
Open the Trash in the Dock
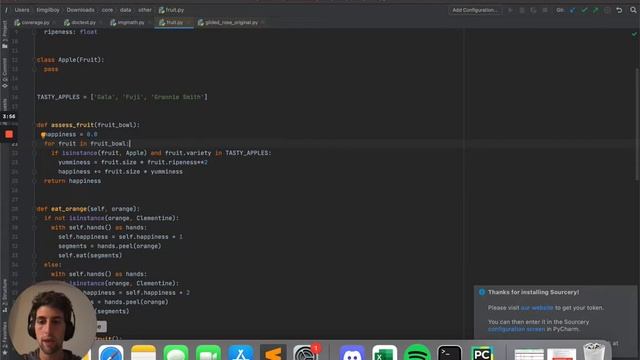tap(594, 352)
